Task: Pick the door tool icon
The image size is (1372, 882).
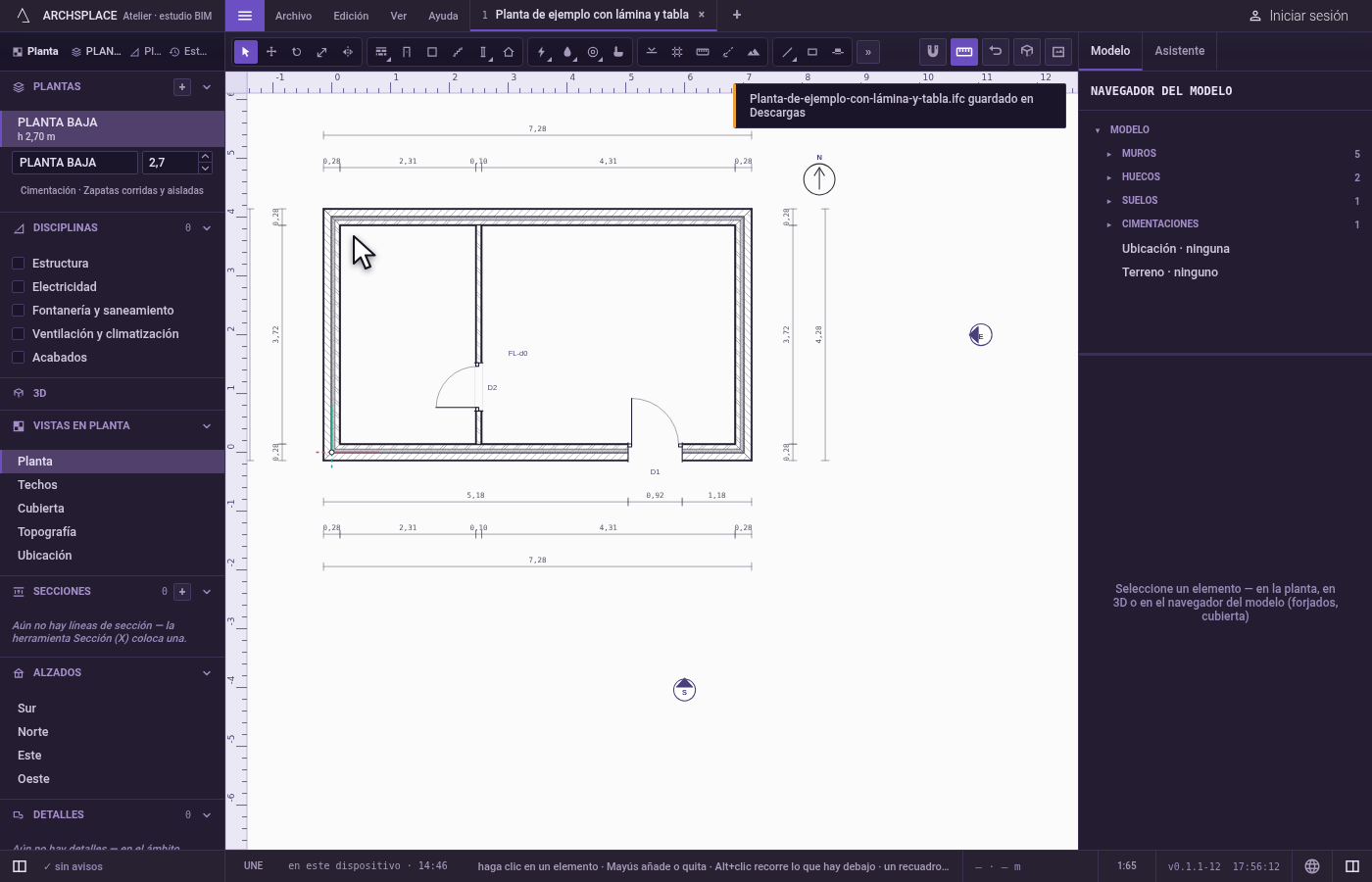Action: coord(407,52)
